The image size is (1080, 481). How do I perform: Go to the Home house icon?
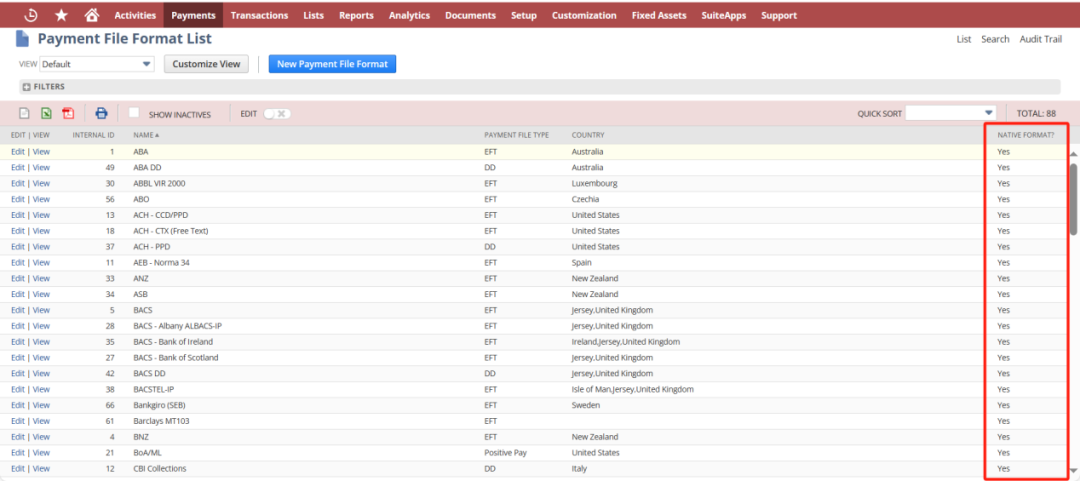pos(91,15)
